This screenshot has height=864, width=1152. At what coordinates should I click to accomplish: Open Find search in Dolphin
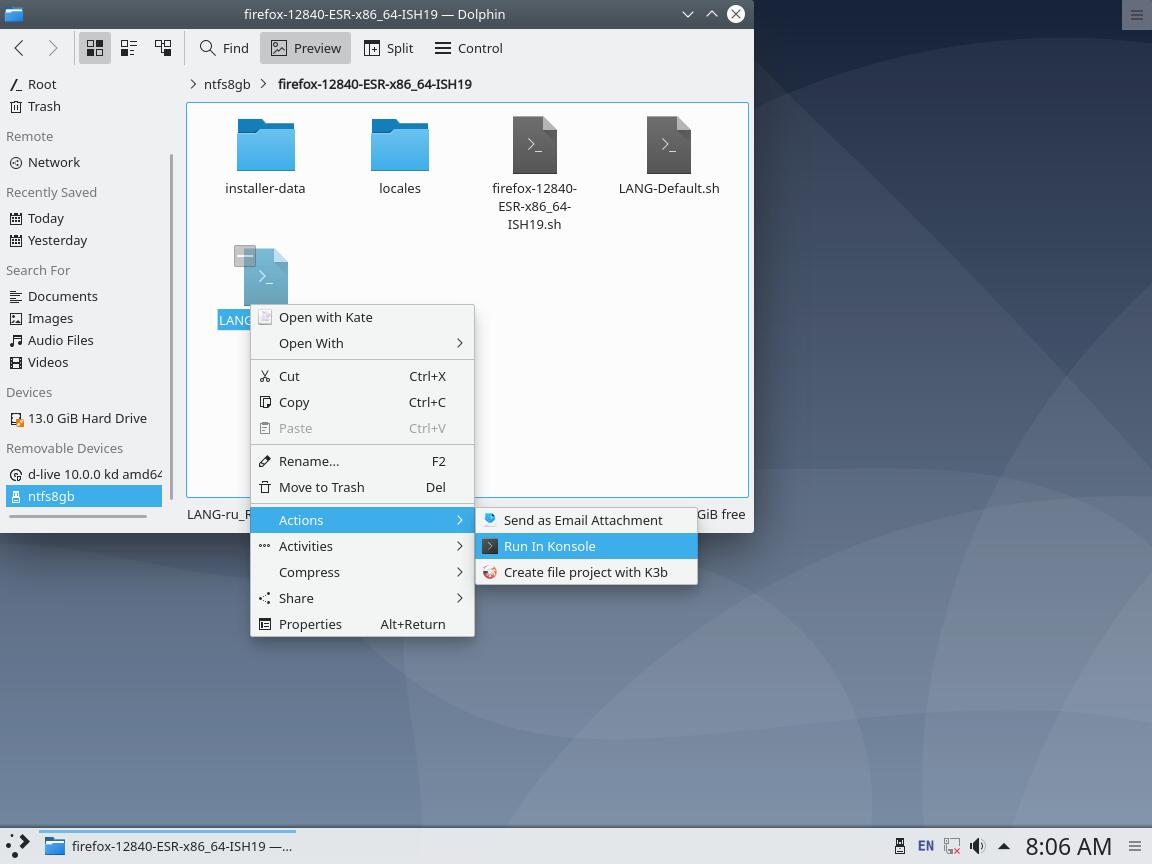tap(224, 48)
